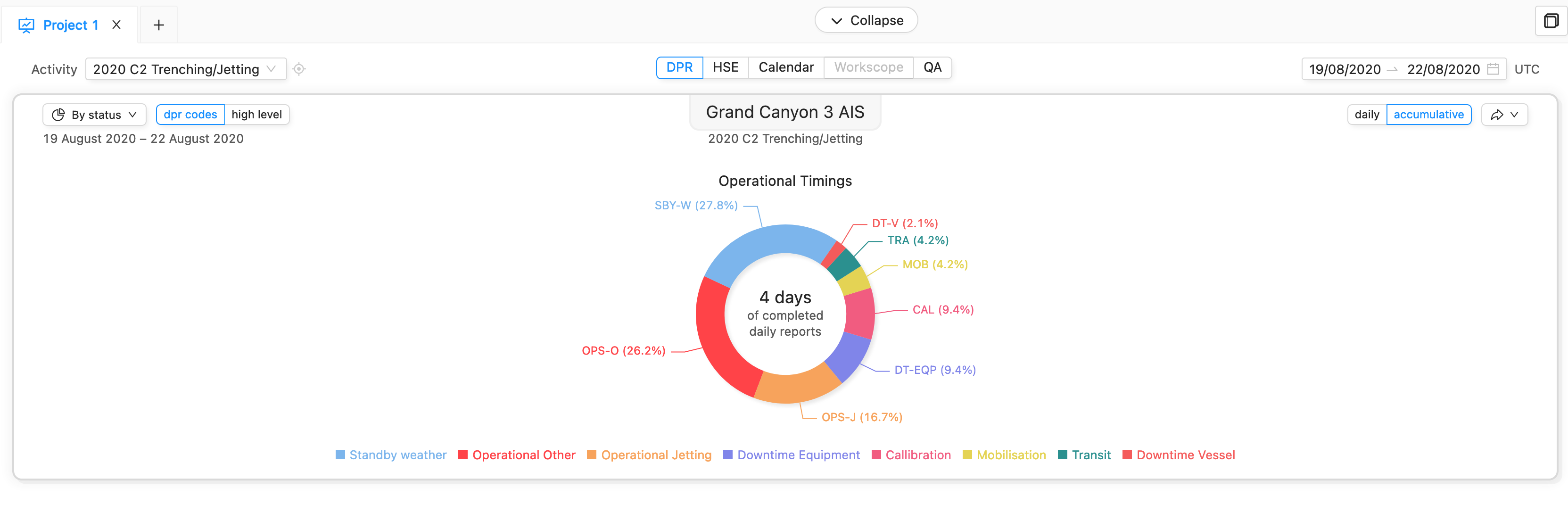Set start date field 19/08/2020
Image resolution: width=1568 pixels, height=513 pixels.
pos(1345,69)
